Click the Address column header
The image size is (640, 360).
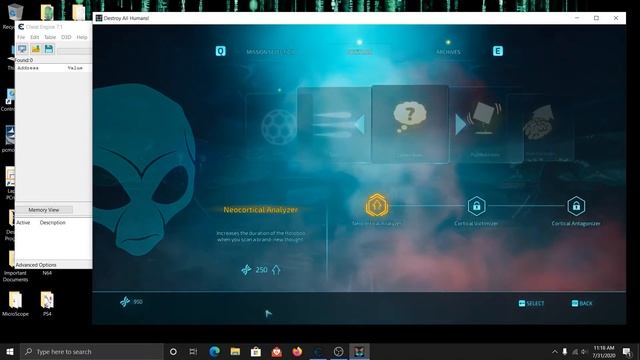28,68
